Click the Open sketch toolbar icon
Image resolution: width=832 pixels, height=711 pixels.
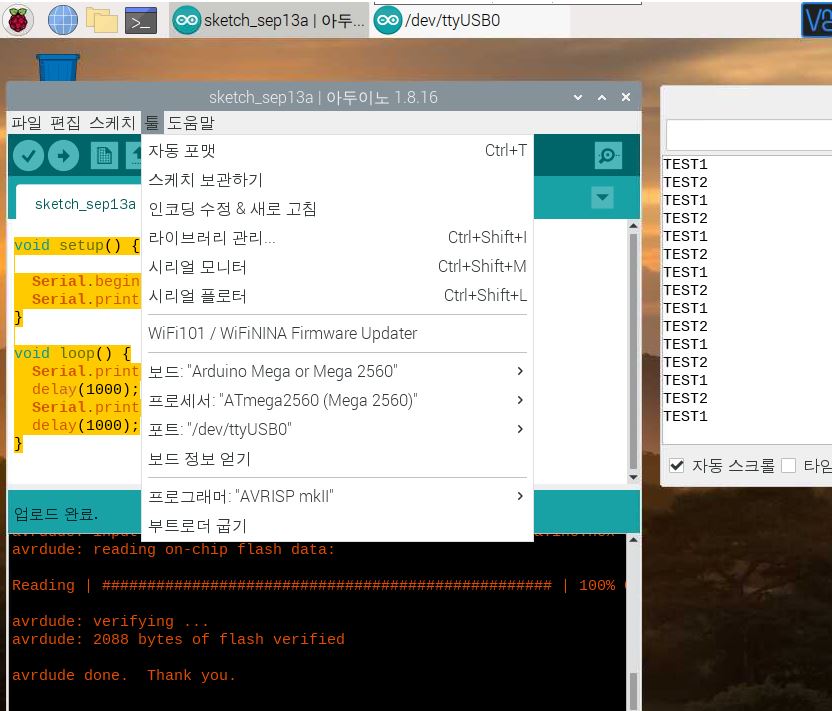point(134,156)
